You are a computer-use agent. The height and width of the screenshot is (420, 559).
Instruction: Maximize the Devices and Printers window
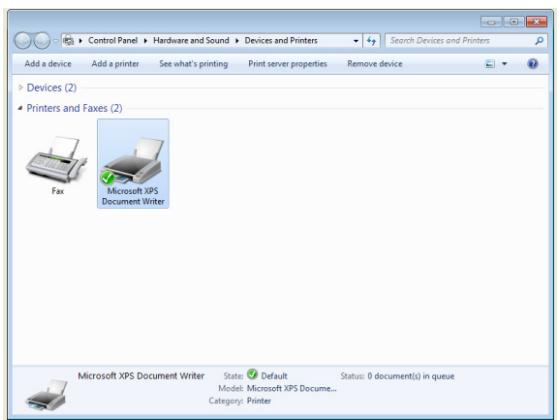tap(513, 22)
